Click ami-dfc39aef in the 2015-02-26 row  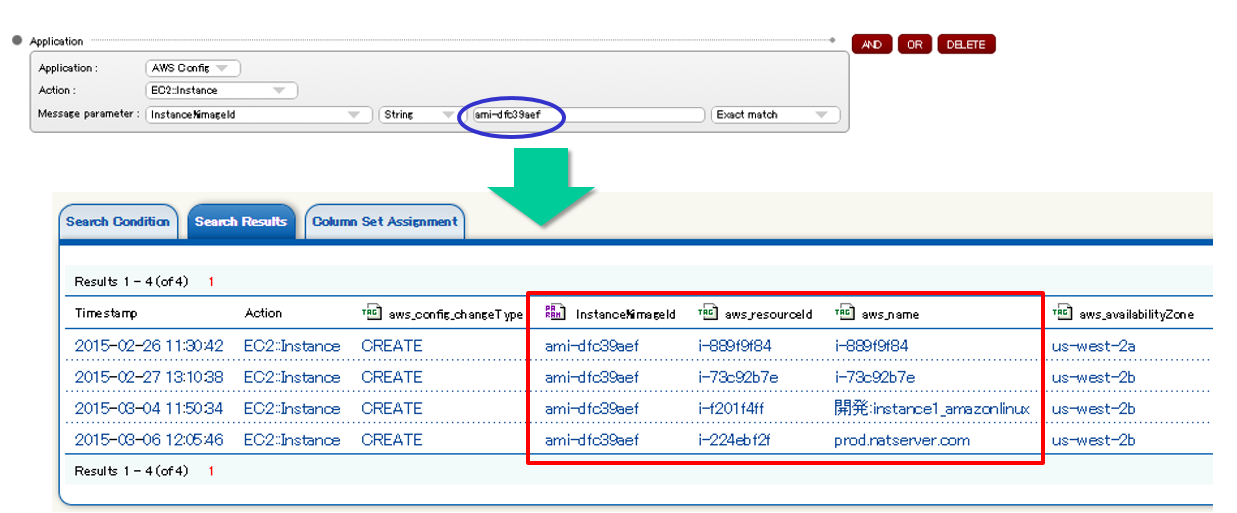592,346
